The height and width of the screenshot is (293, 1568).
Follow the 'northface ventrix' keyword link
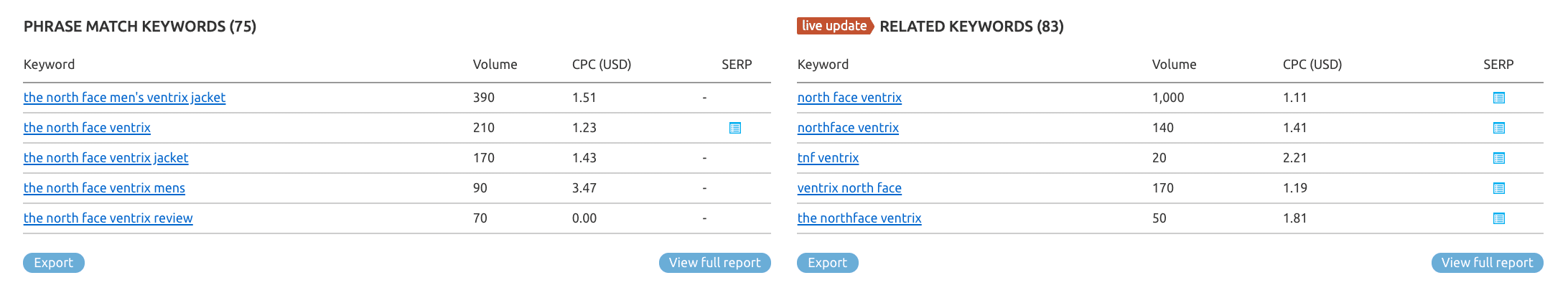tap(848, 128)
